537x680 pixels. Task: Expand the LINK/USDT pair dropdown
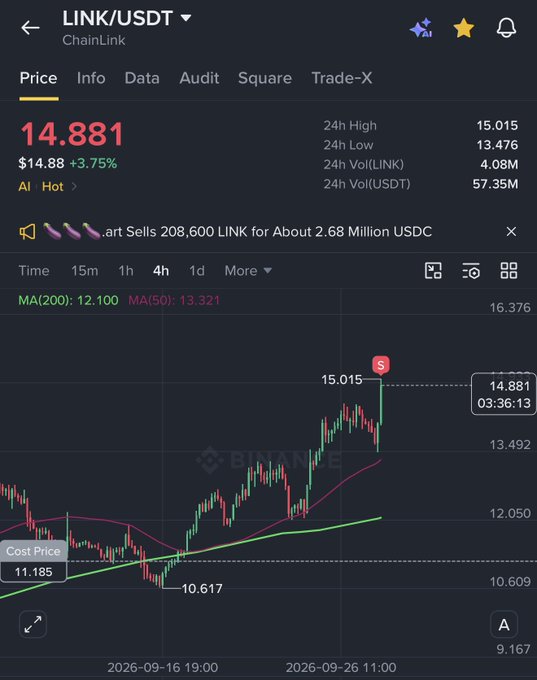pyautogui.click(x=186, y=18)
